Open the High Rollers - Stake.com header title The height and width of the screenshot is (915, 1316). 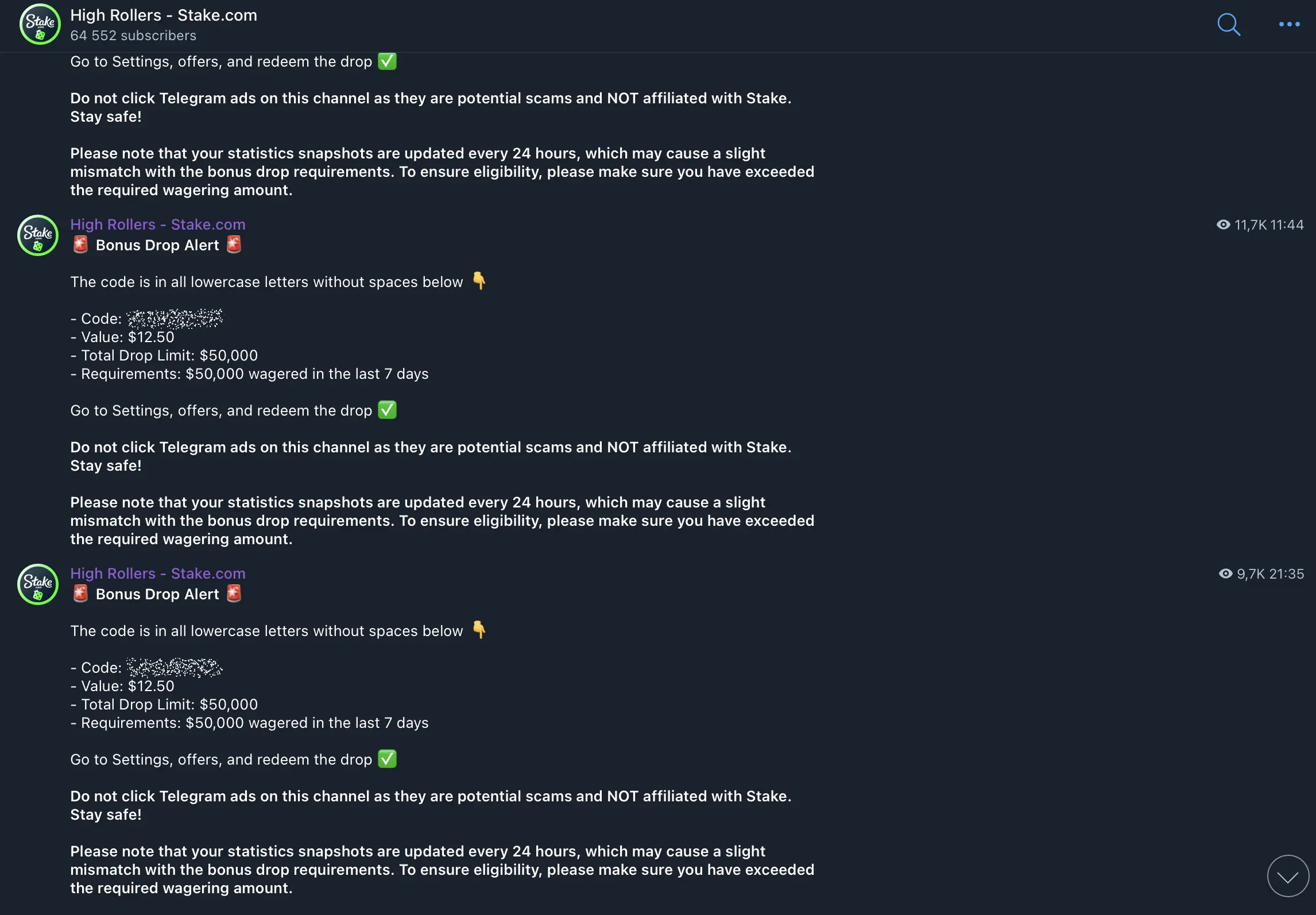click(x=164, y=15)
